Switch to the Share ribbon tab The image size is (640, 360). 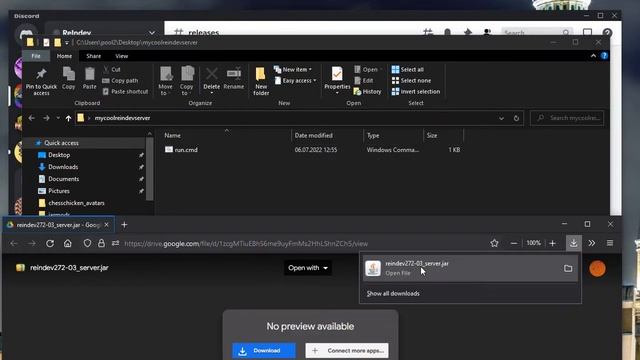pyautogui.click(x=93, y=56)
